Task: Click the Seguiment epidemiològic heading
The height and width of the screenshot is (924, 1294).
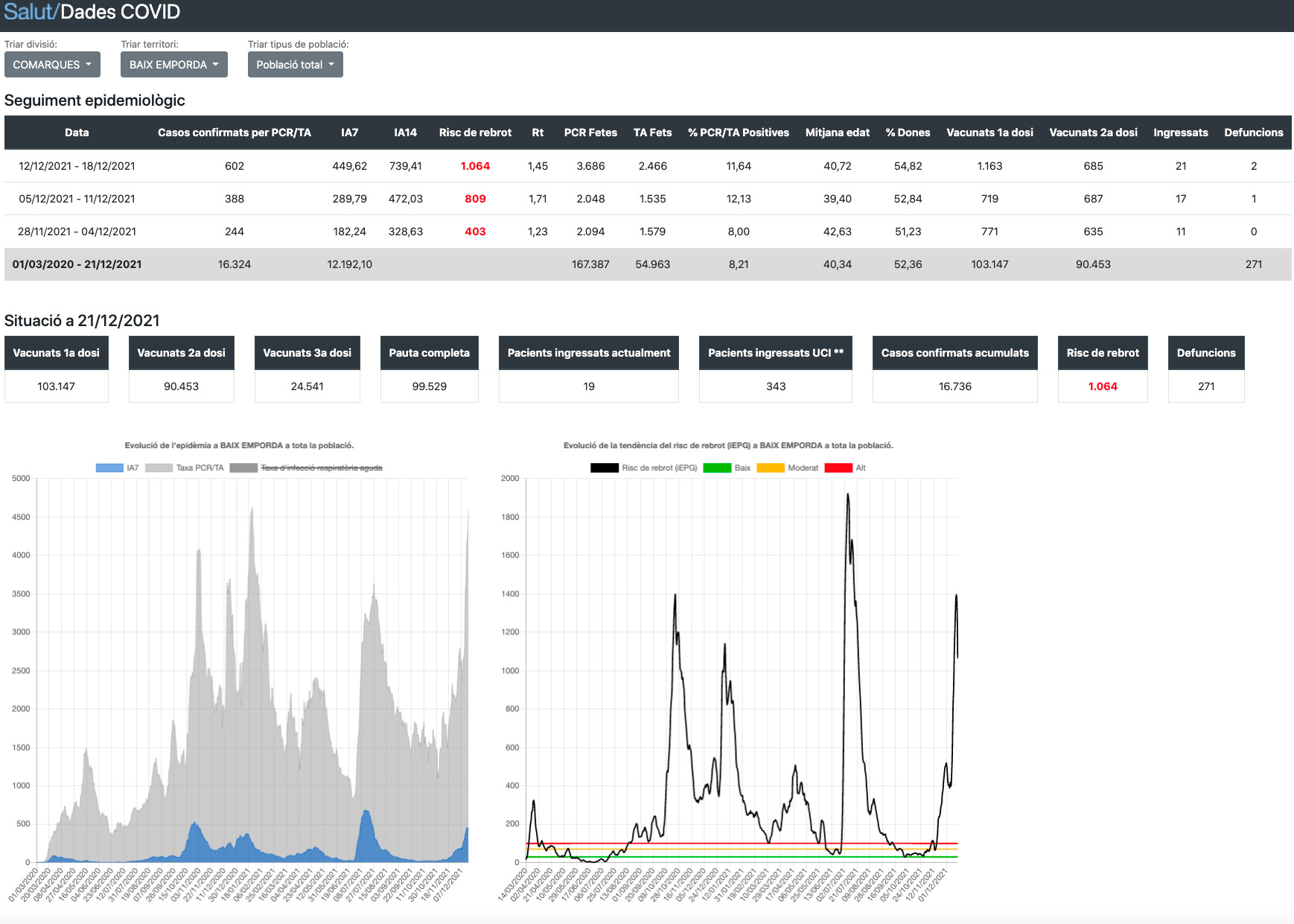Action: [x=95, y=101]
